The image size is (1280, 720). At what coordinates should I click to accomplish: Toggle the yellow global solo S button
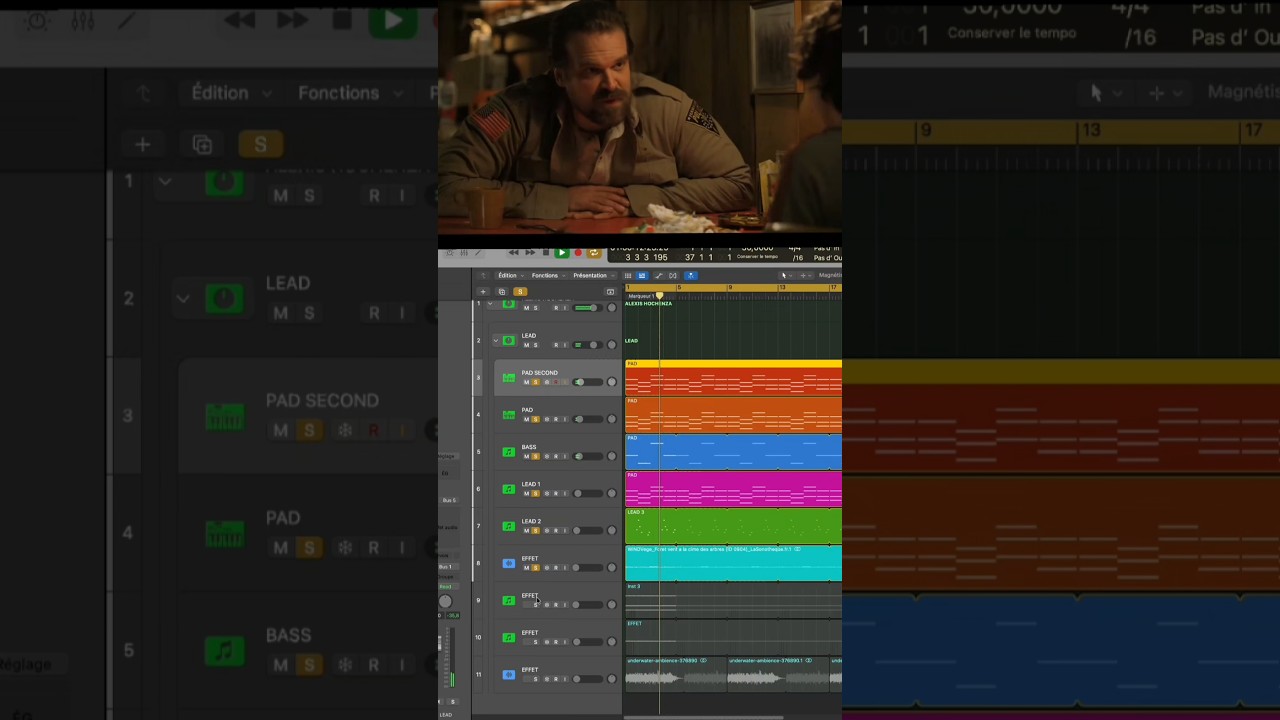point(519,292)
